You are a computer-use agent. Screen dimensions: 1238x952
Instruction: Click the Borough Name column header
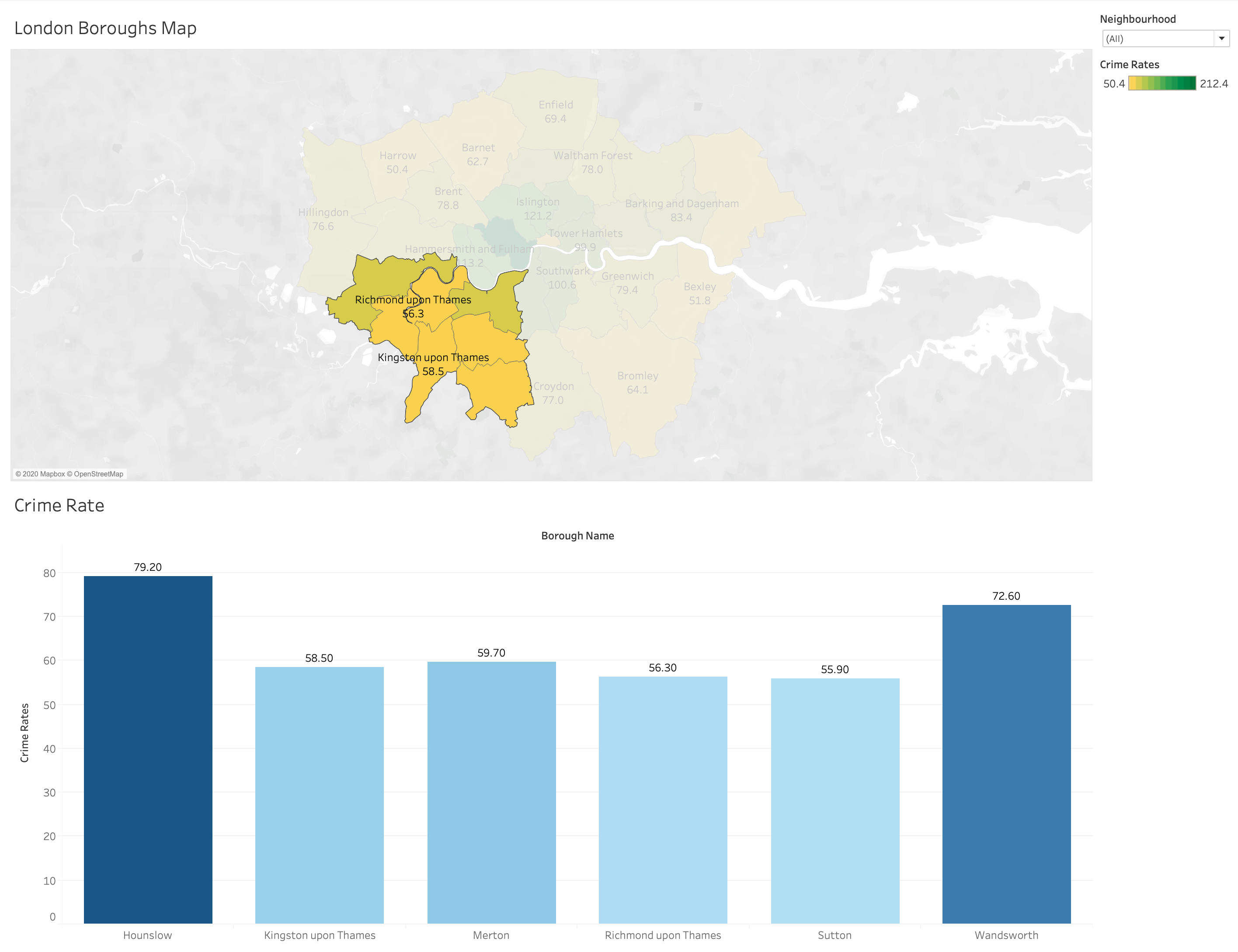[577, 535]
